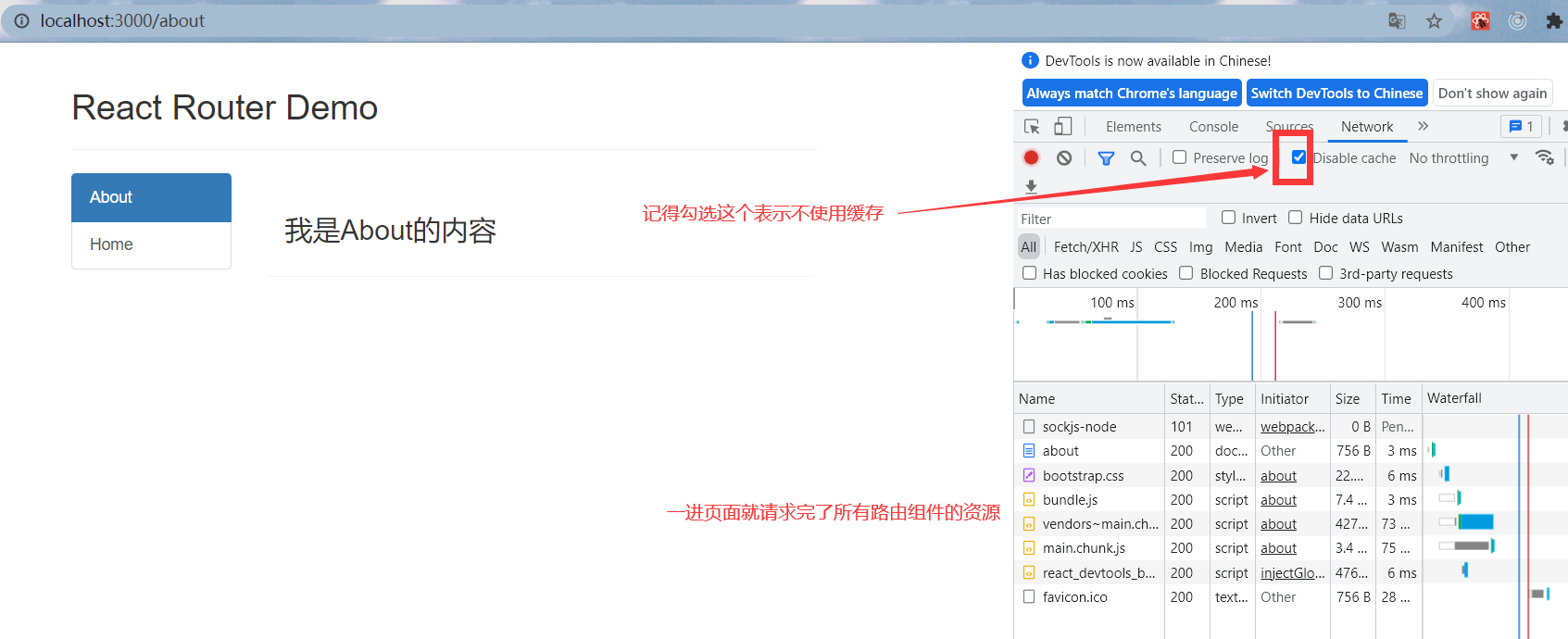Activate the inspect element picker icon
The width and height of the screenshot is (1568, 639).
tap(1032, 126)
